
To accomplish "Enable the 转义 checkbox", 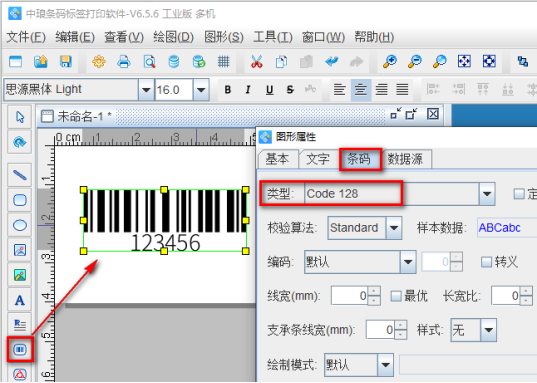I will (x=486, y=262).
